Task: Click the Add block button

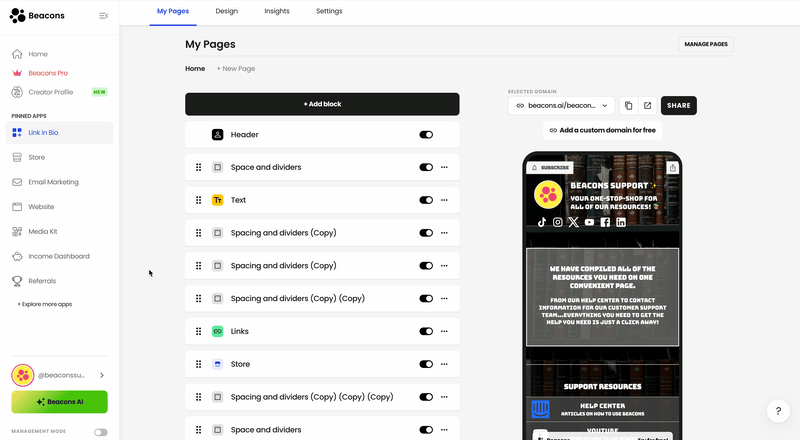Action: 322,104
